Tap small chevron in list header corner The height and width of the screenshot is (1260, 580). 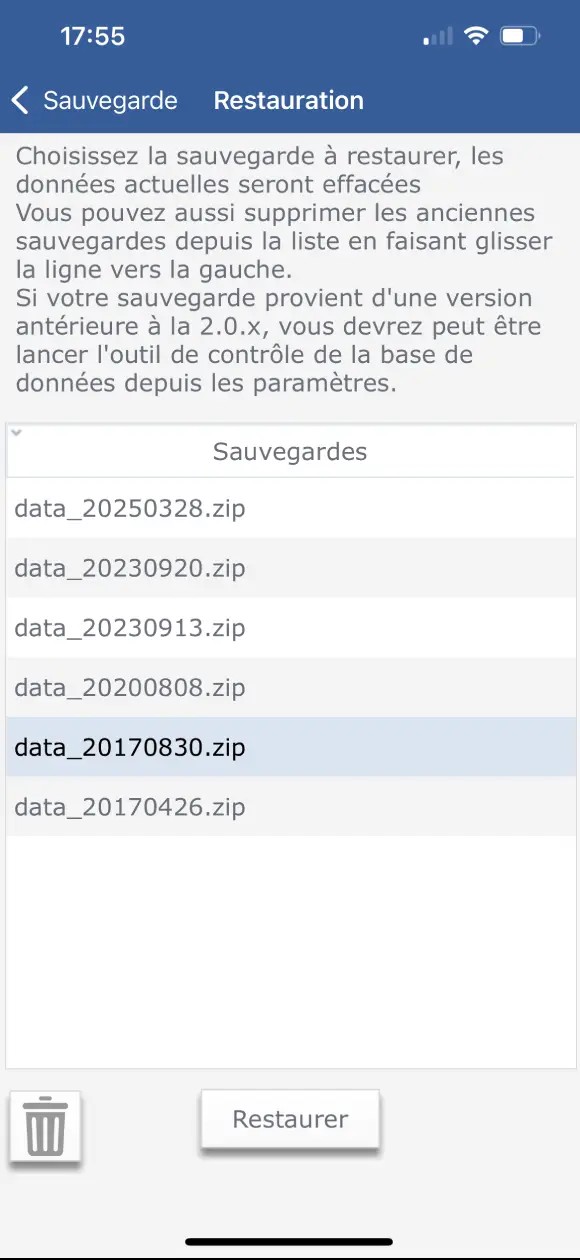[15, 432]
